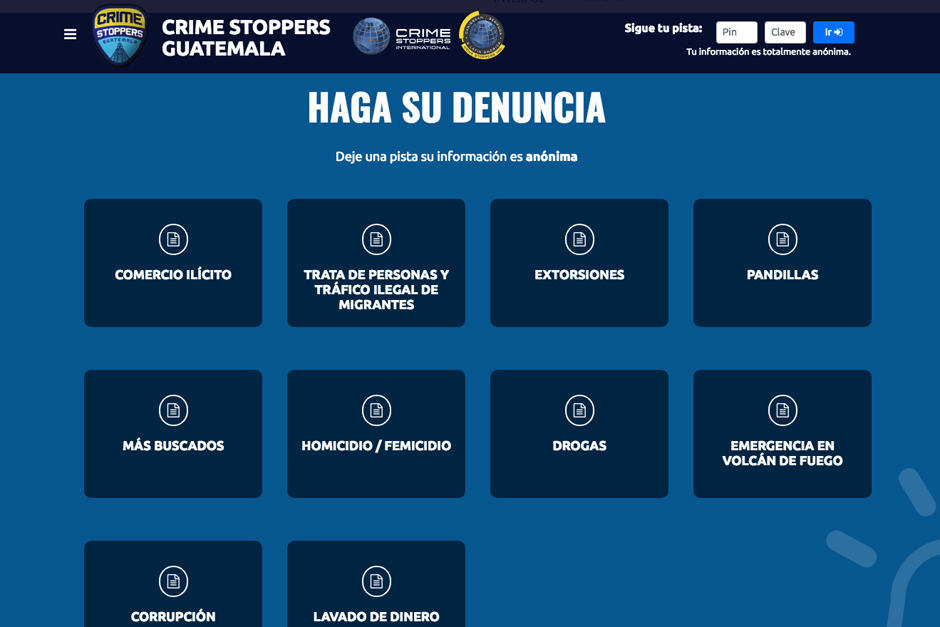Select the Comercio Ilícito label
The image size is (940, 627).
pos(173,275)
